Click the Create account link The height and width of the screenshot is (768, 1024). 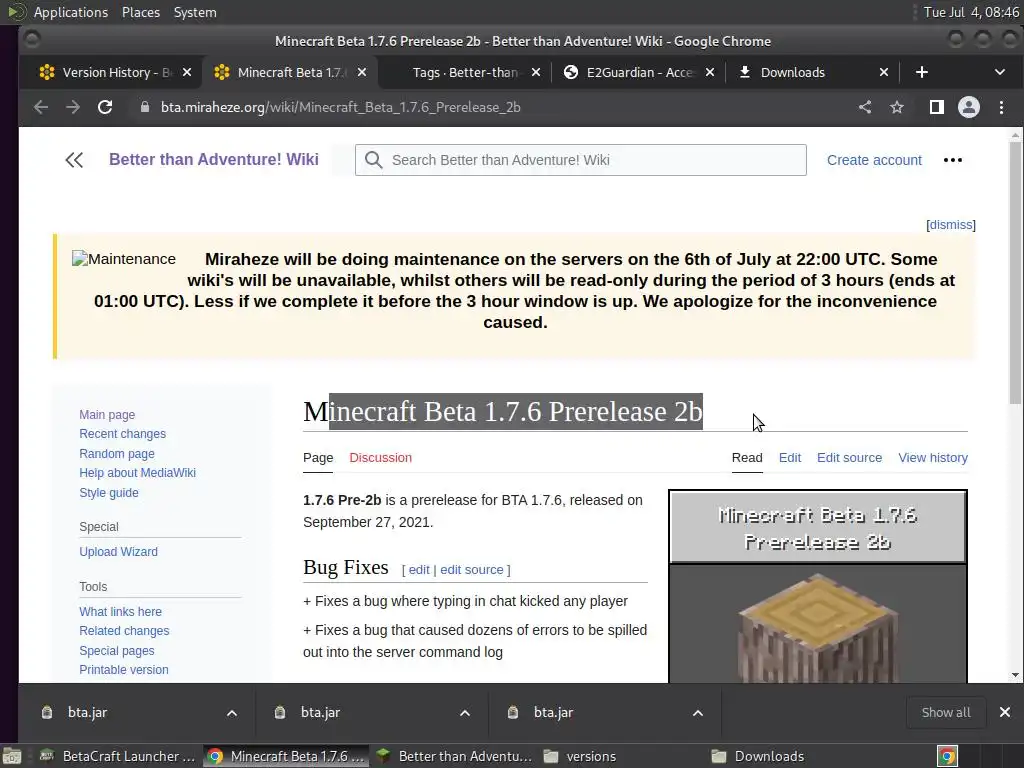coord(874,160)
